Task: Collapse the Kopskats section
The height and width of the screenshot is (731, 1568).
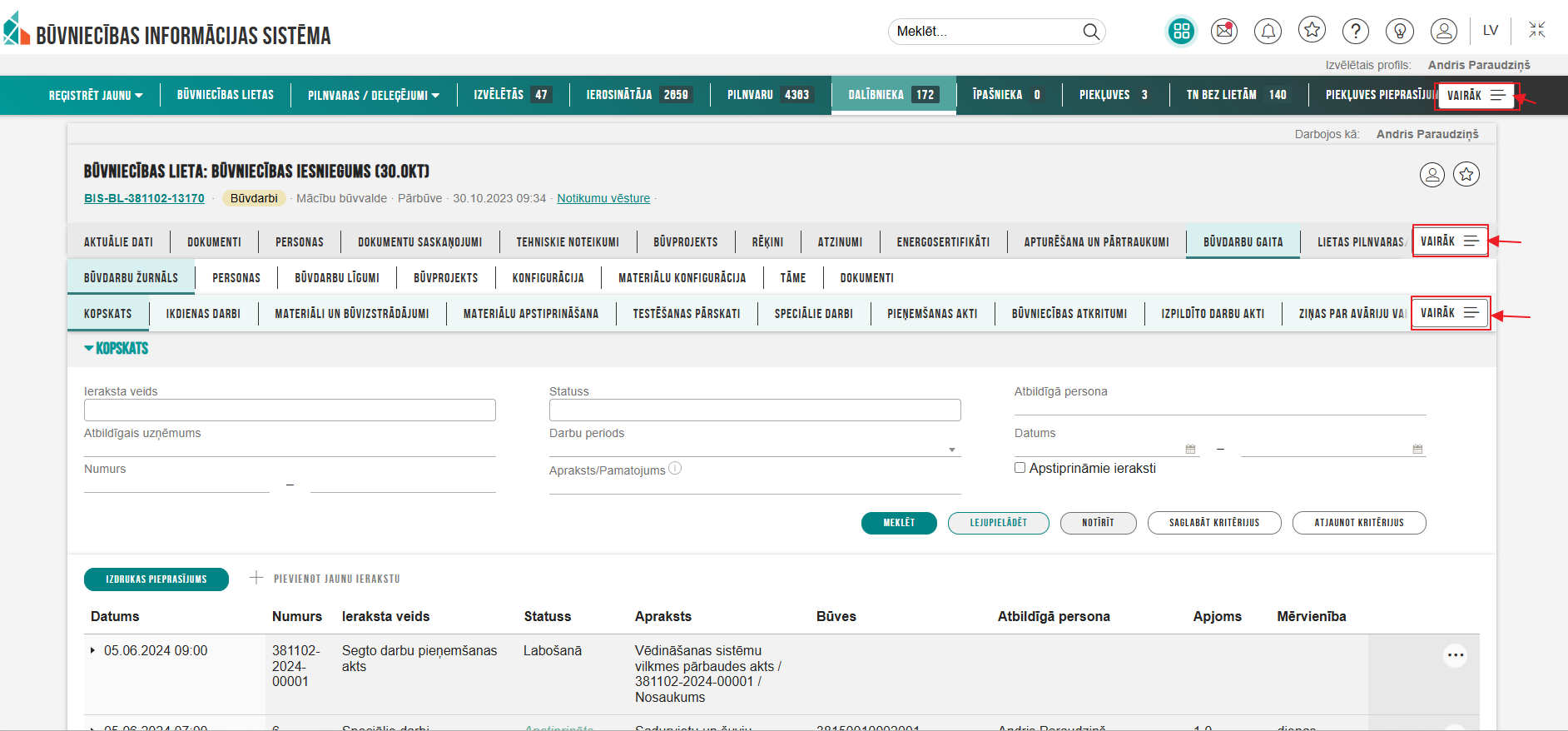Action: point(116,349)
